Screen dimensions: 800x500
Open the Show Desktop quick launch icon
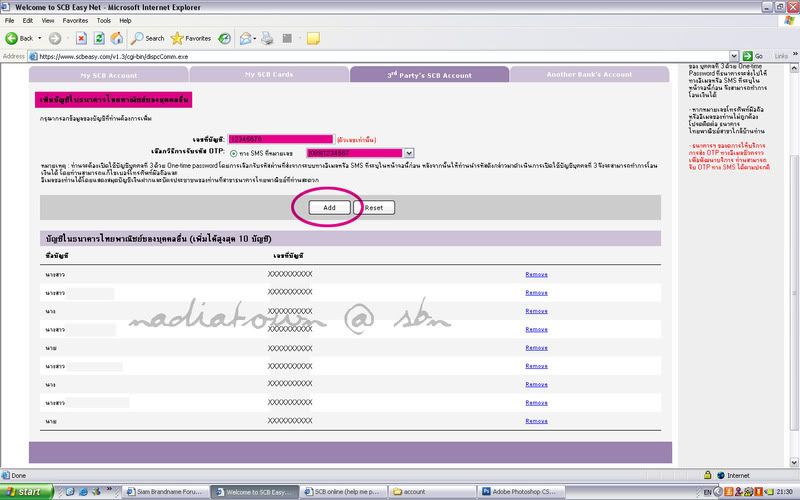pyautogui.click(x=70, y=492)
